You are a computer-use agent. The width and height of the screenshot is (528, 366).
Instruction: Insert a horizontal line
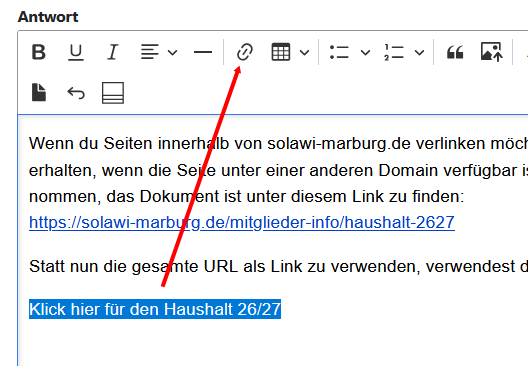tap(203, 52)
